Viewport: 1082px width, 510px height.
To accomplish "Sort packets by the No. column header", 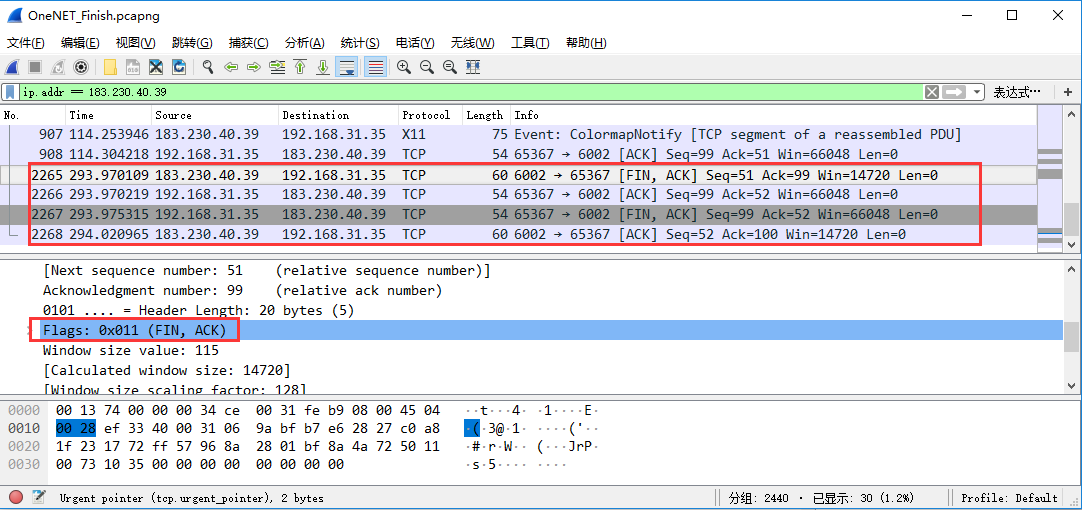I will tap(33, 115).
